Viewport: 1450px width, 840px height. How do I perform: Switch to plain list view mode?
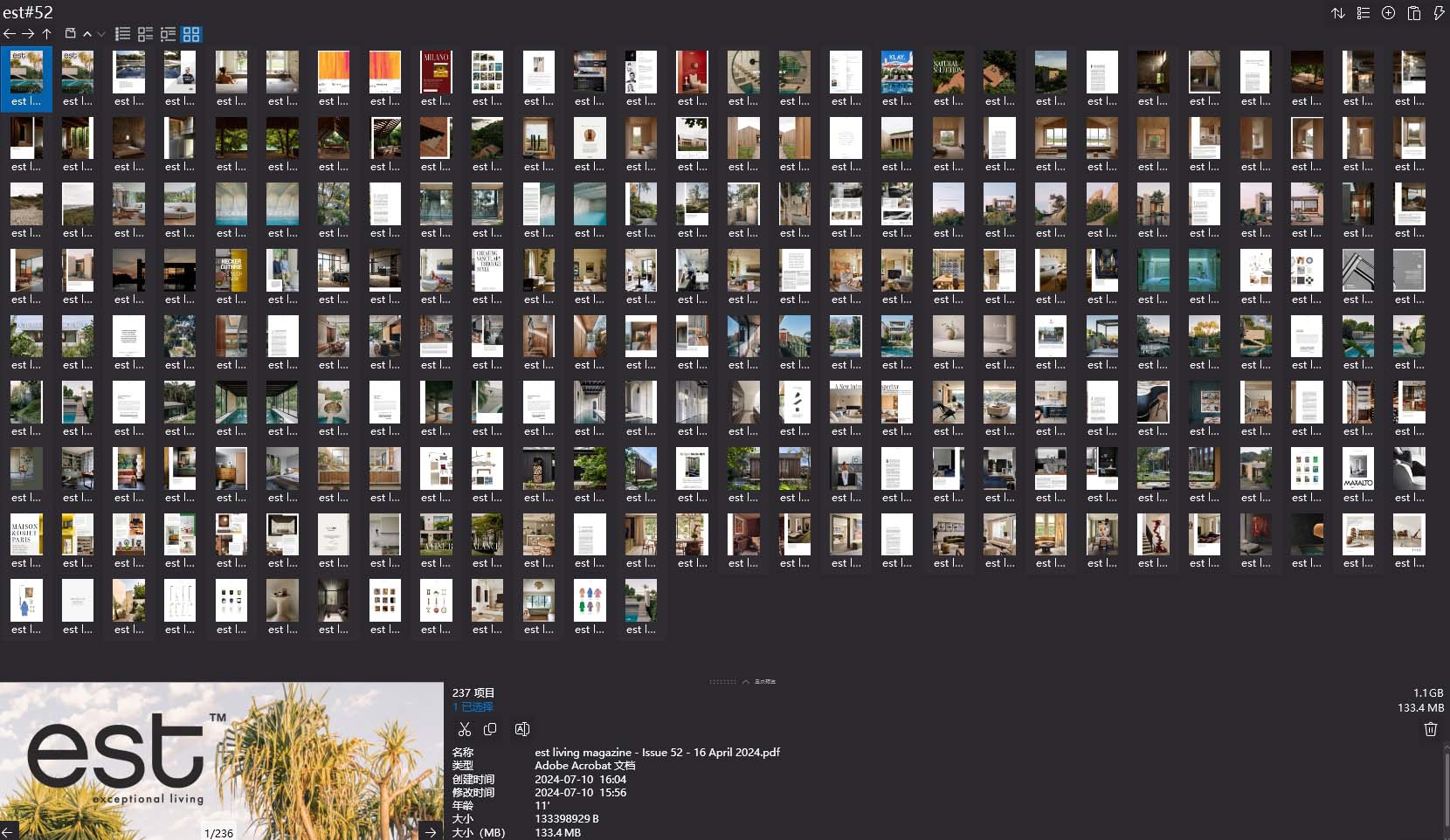[x=122, y=34]
